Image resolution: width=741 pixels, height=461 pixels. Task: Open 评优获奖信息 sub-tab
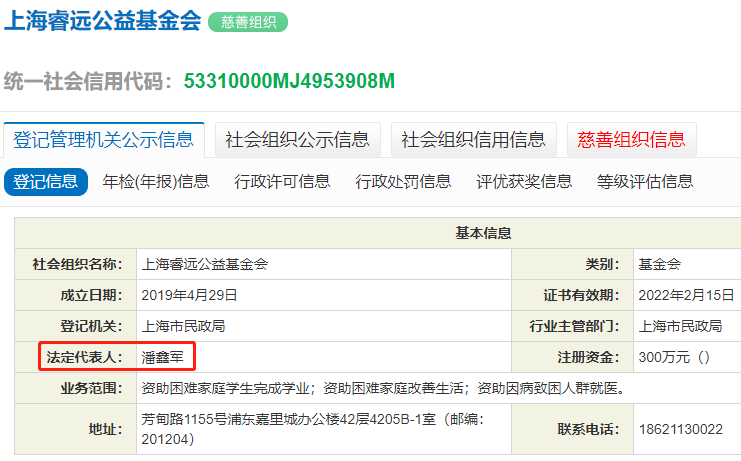tap(524, 182)
